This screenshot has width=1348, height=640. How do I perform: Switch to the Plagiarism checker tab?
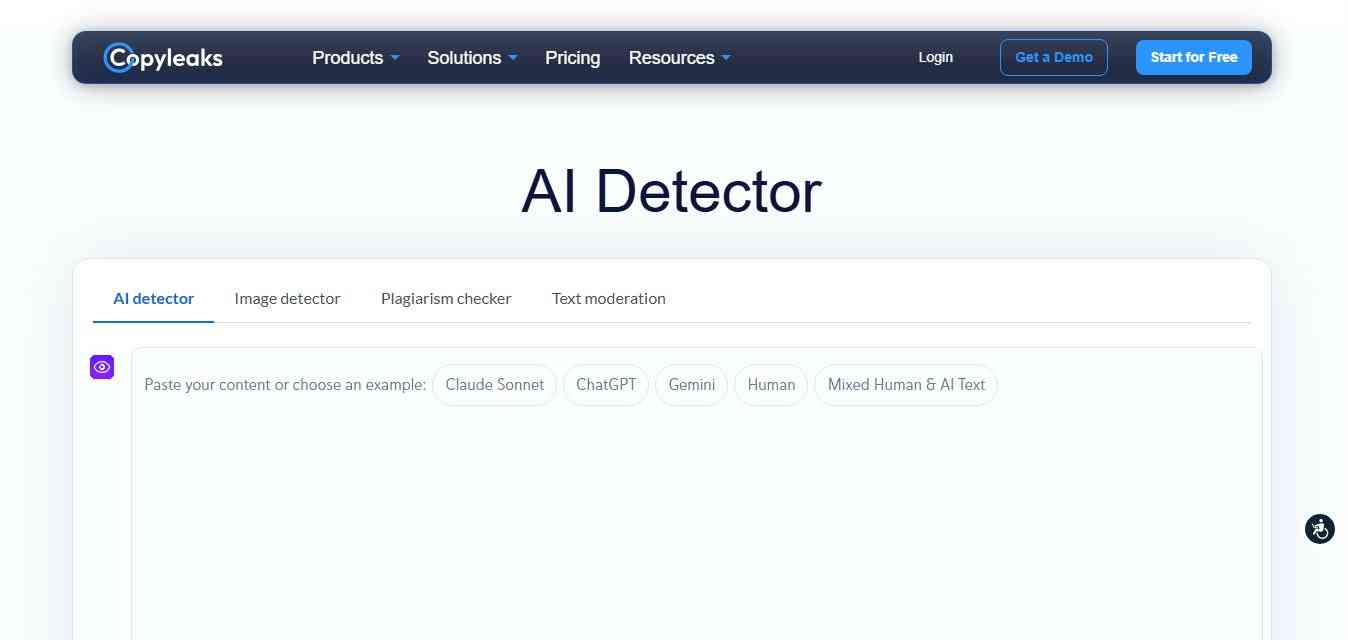pos(446,299)
